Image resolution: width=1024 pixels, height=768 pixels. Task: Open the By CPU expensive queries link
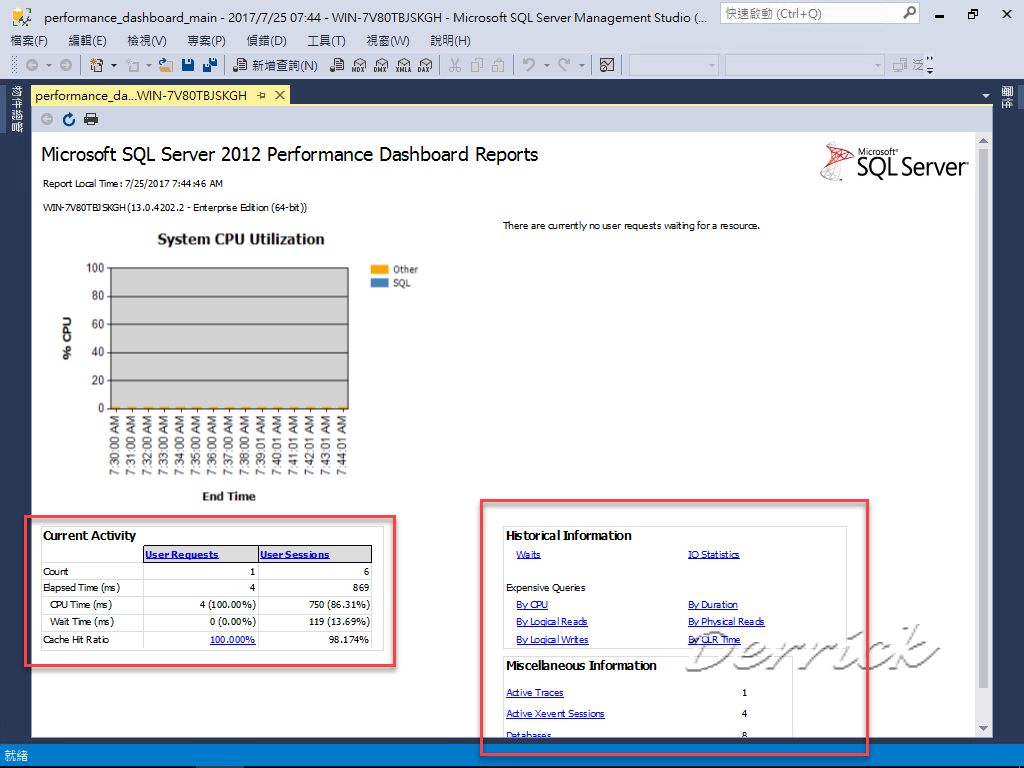point(532,604)
